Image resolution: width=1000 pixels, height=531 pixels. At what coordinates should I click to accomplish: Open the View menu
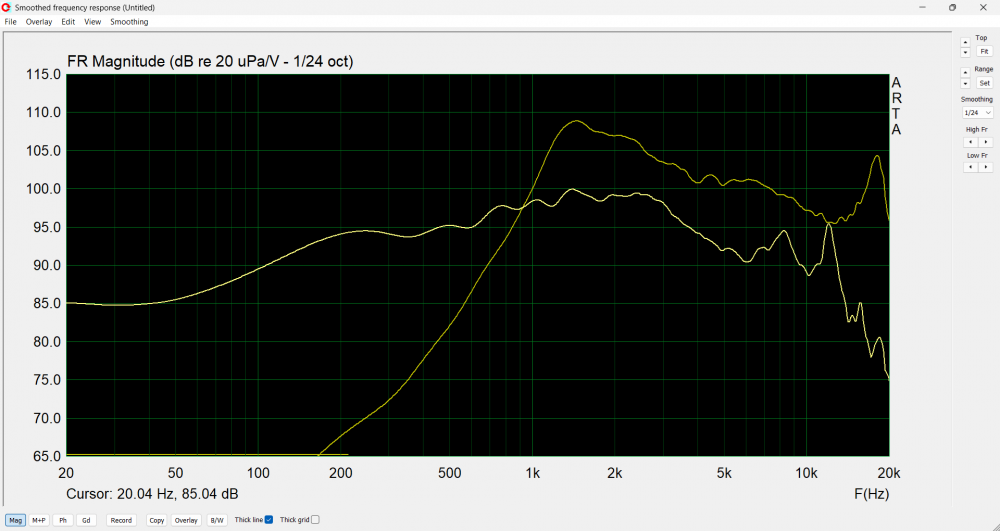(x=92, y=22)
